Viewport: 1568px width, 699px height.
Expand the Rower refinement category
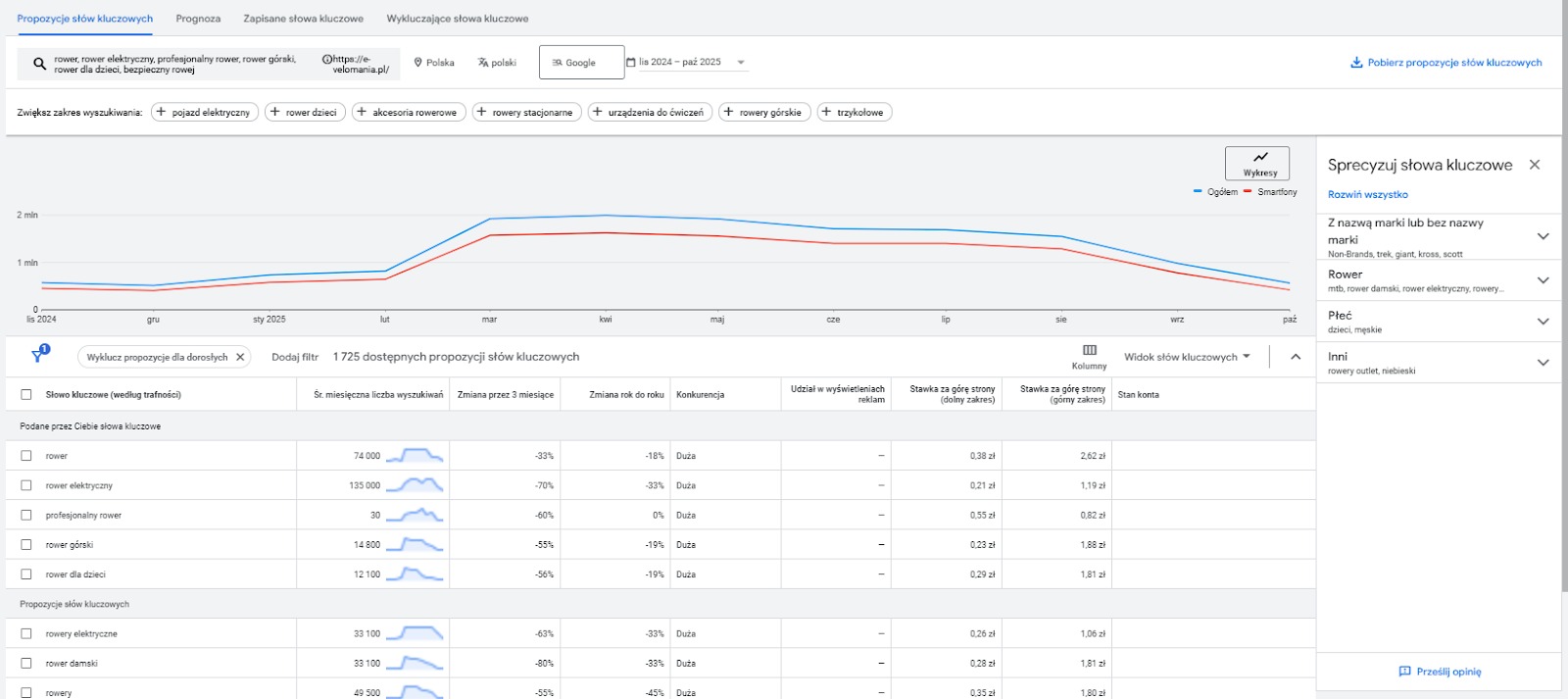(1543, 280)
